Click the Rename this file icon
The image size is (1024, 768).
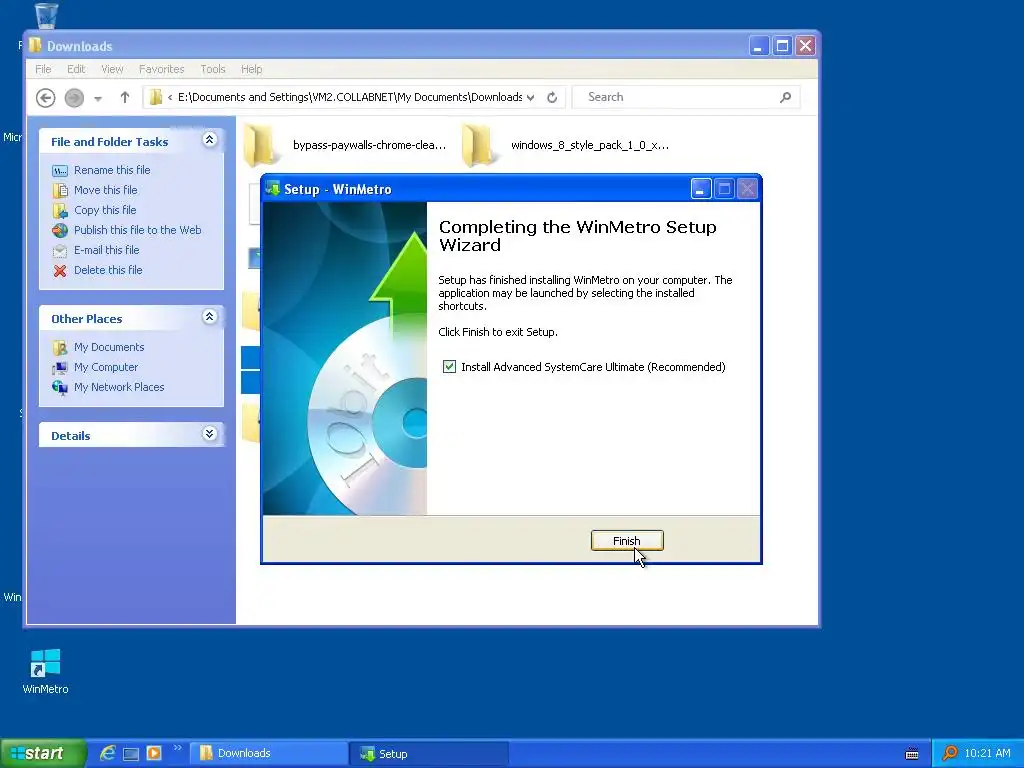click(59, 170)
